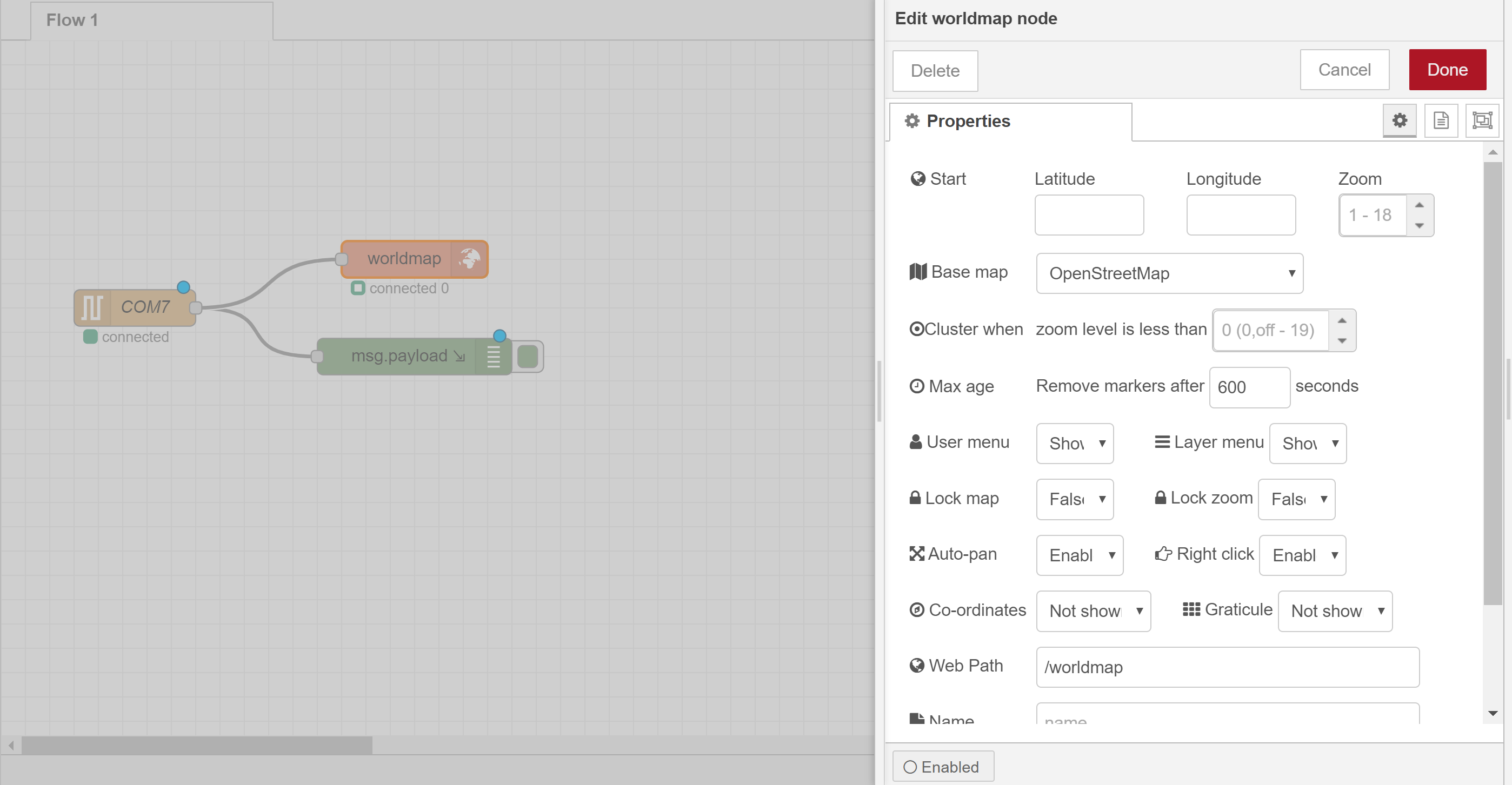
Task: Select the Properties tab
Action: [1010, 122]
